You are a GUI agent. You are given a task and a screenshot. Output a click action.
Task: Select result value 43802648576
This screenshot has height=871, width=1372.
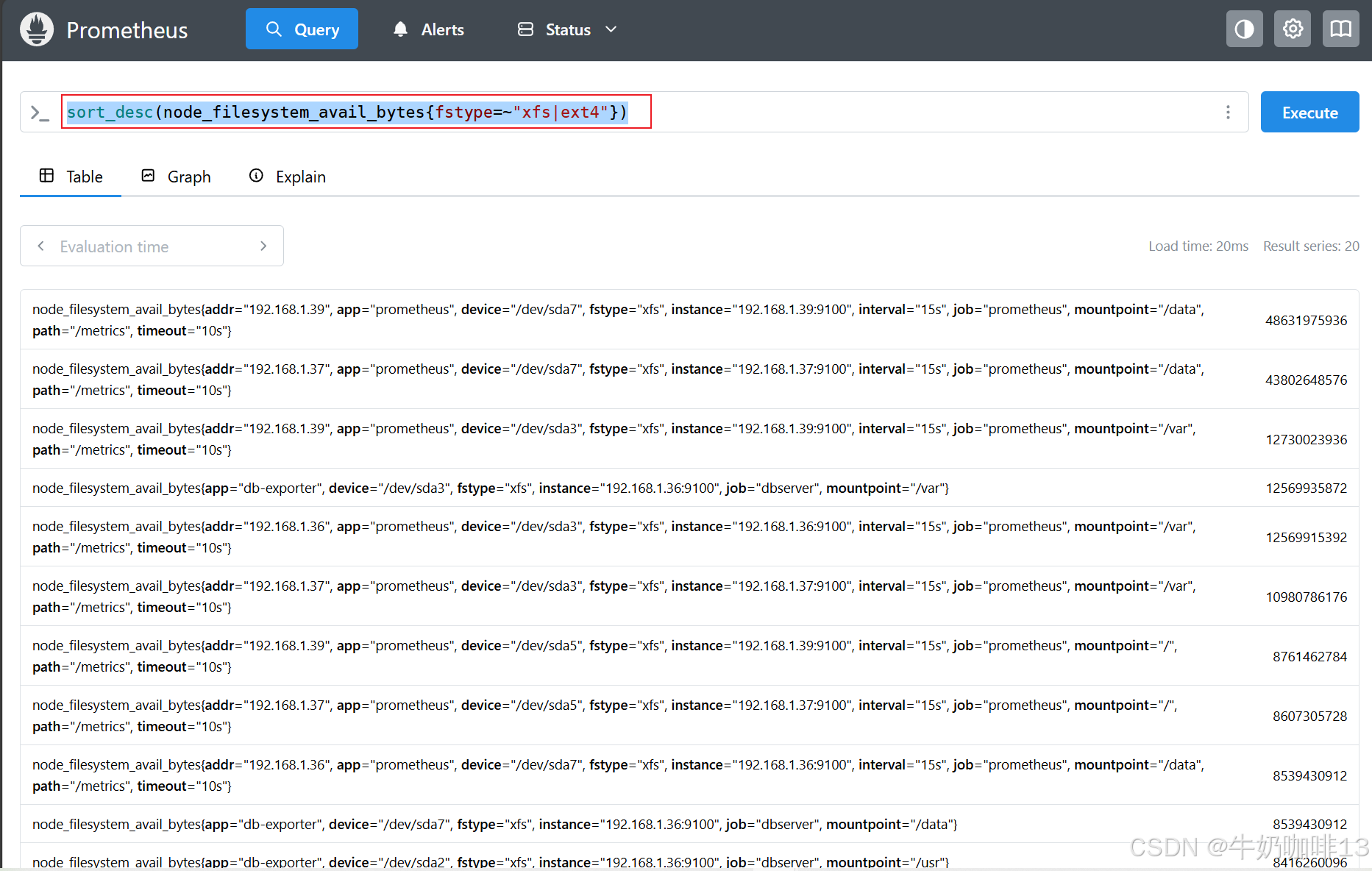point(1306,380)
